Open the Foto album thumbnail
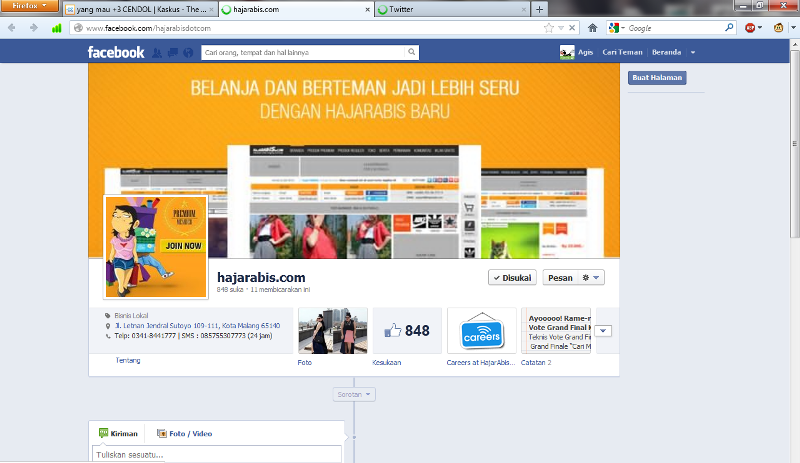The image size is (800, 463). coord(333,331)
